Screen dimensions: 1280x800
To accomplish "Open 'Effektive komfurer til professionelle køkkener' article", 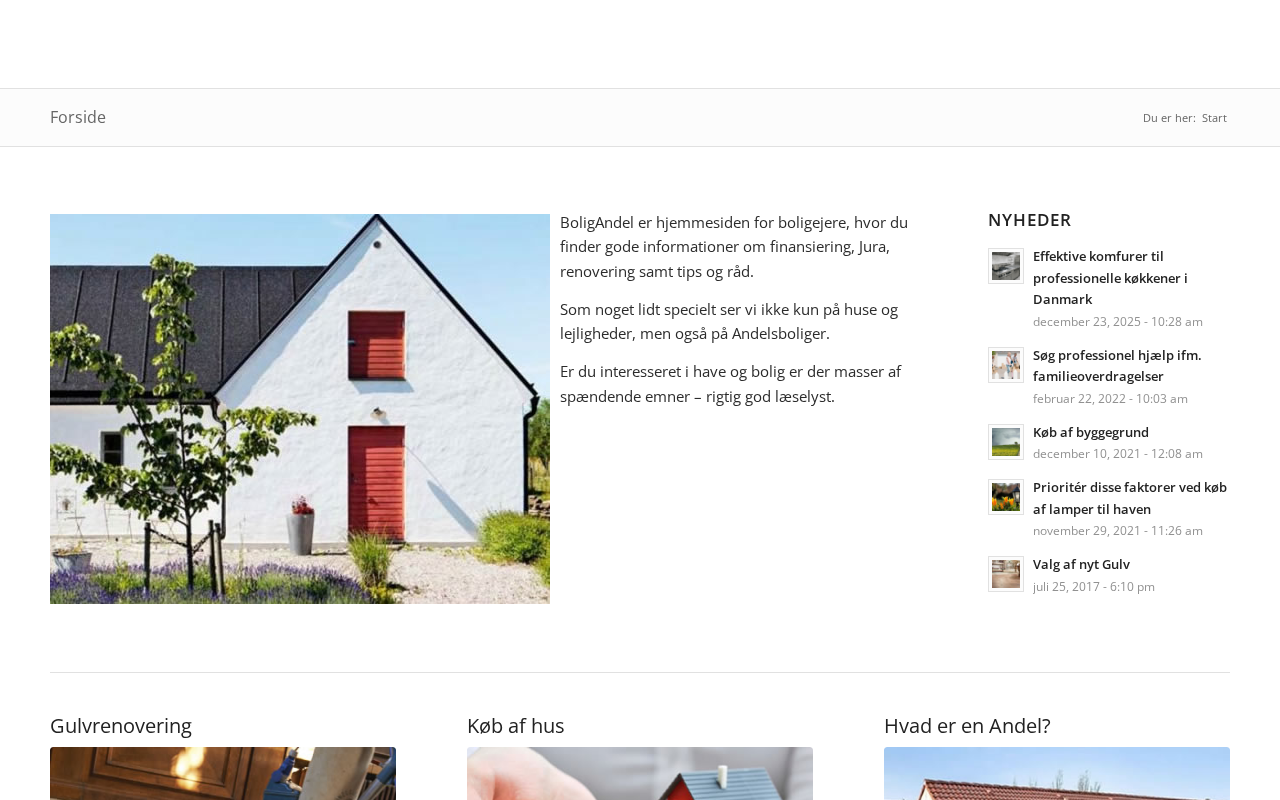I will 1110,278.
